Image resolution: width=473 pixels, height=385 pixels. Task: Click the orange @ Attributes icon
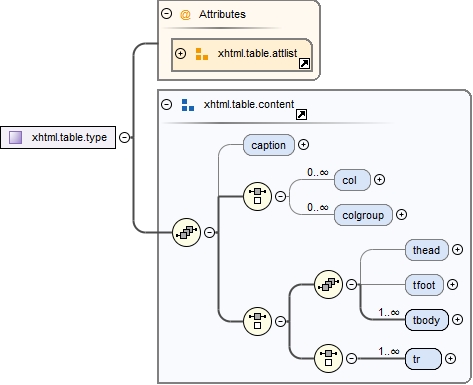(x=185, y=14)
